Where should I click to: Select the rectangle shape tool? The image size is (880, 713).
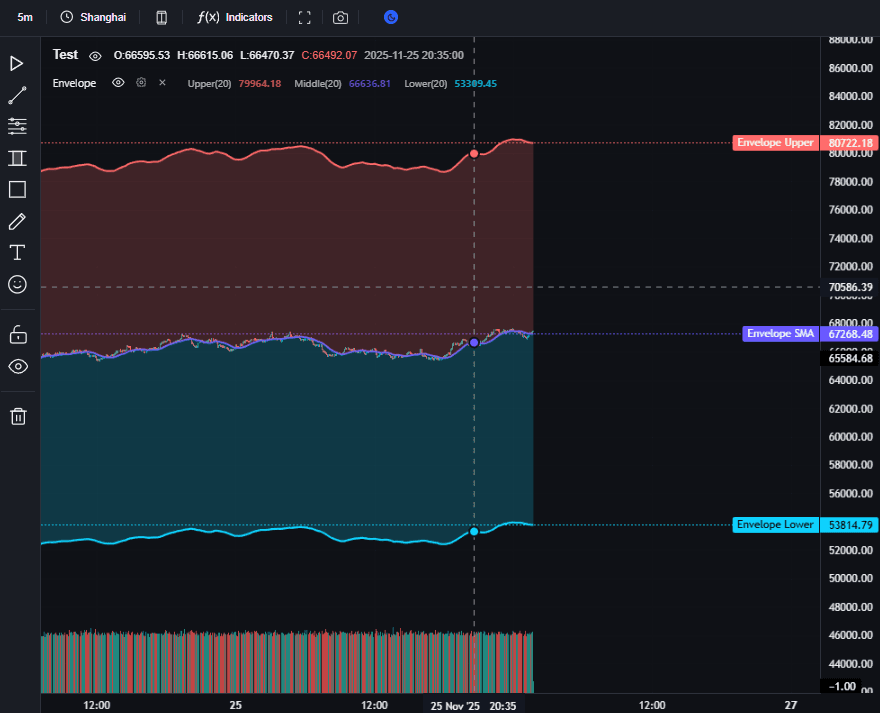[17, 189]
